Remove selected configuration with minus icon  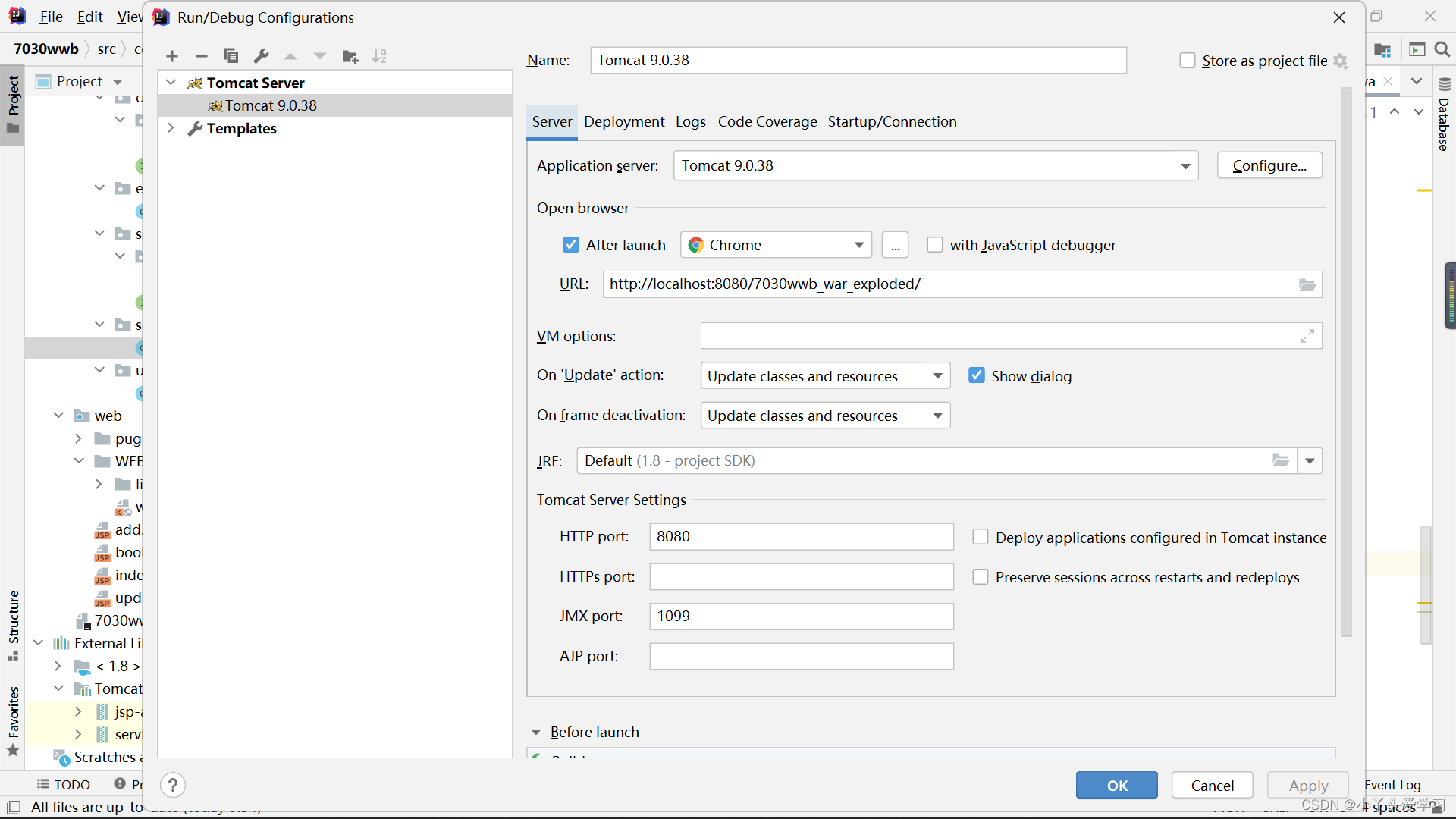[x=201, y=56]
